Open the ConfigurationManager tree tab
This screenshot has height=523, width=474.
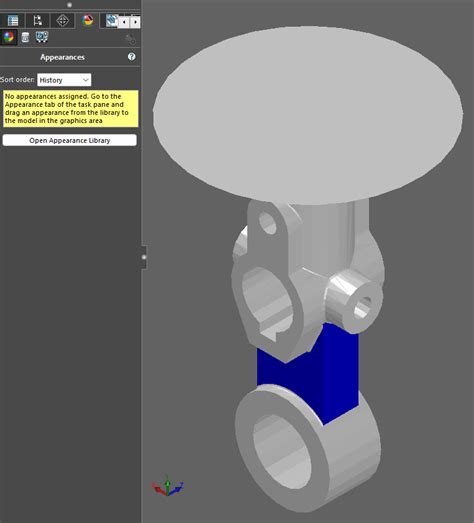pyautogui.click(x=37, y=21)
